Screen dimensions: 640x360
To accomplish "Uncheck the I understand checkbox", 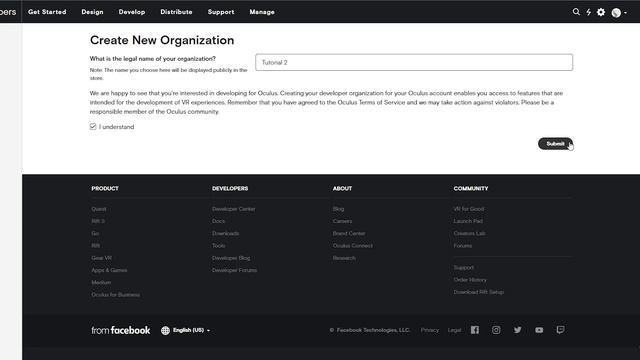I will tap(93, 127).
